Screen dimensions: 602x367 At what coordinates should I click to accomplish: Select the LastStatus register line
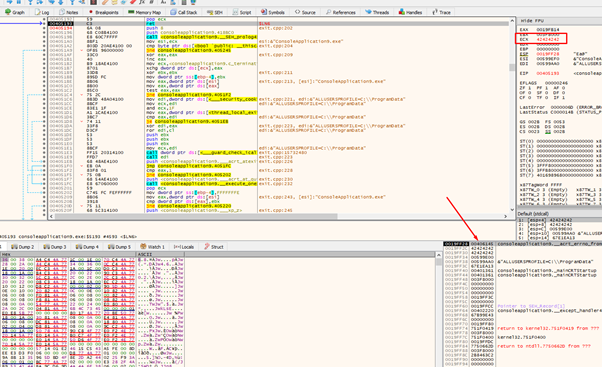click(561, 112)
